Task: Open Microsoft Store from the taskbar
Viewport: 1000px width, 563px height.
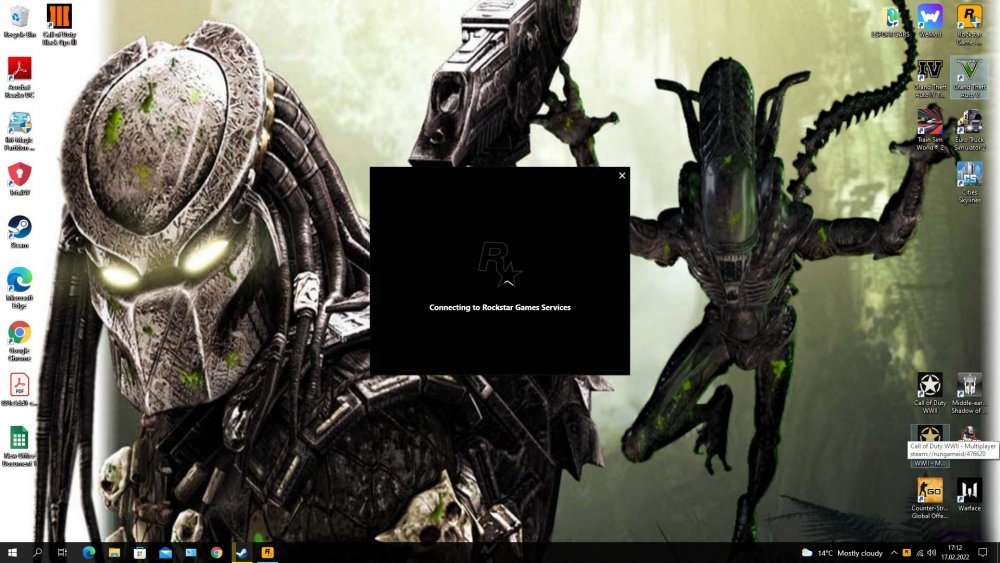Action: pyautogui.click(x=140, y=553)
